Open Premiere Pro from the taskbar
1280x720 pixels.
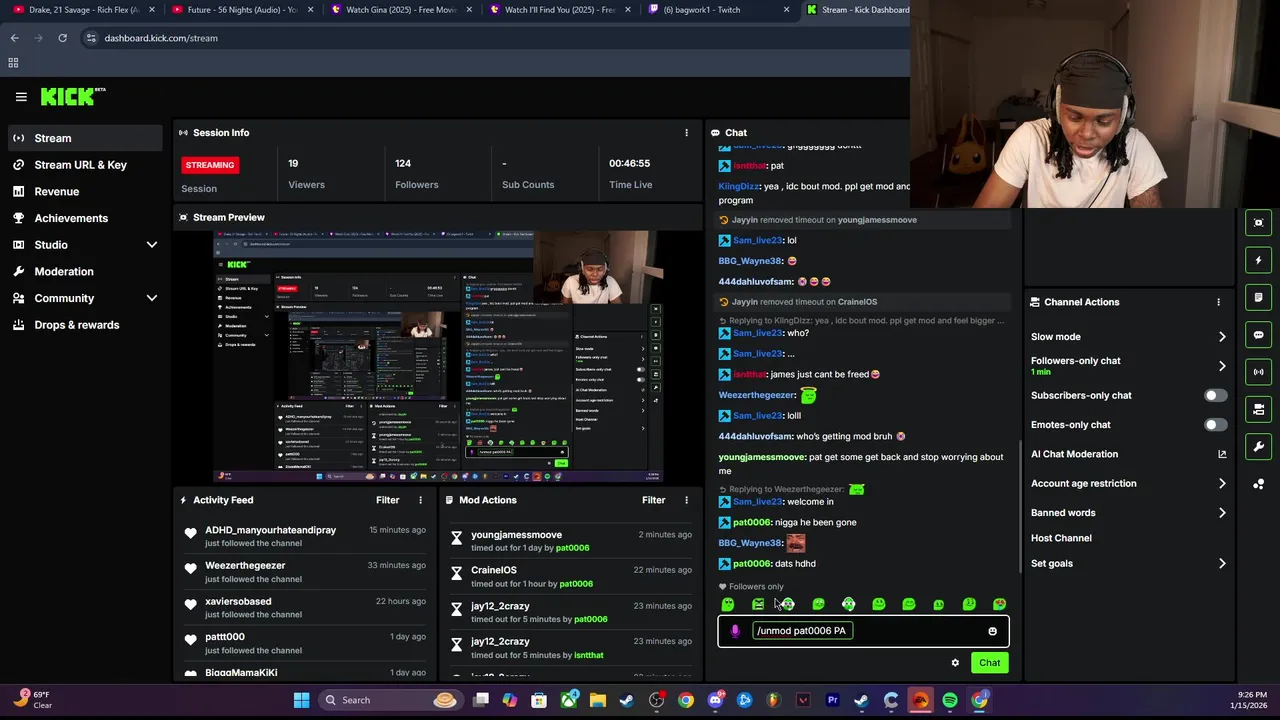click(x=832, y=700)
